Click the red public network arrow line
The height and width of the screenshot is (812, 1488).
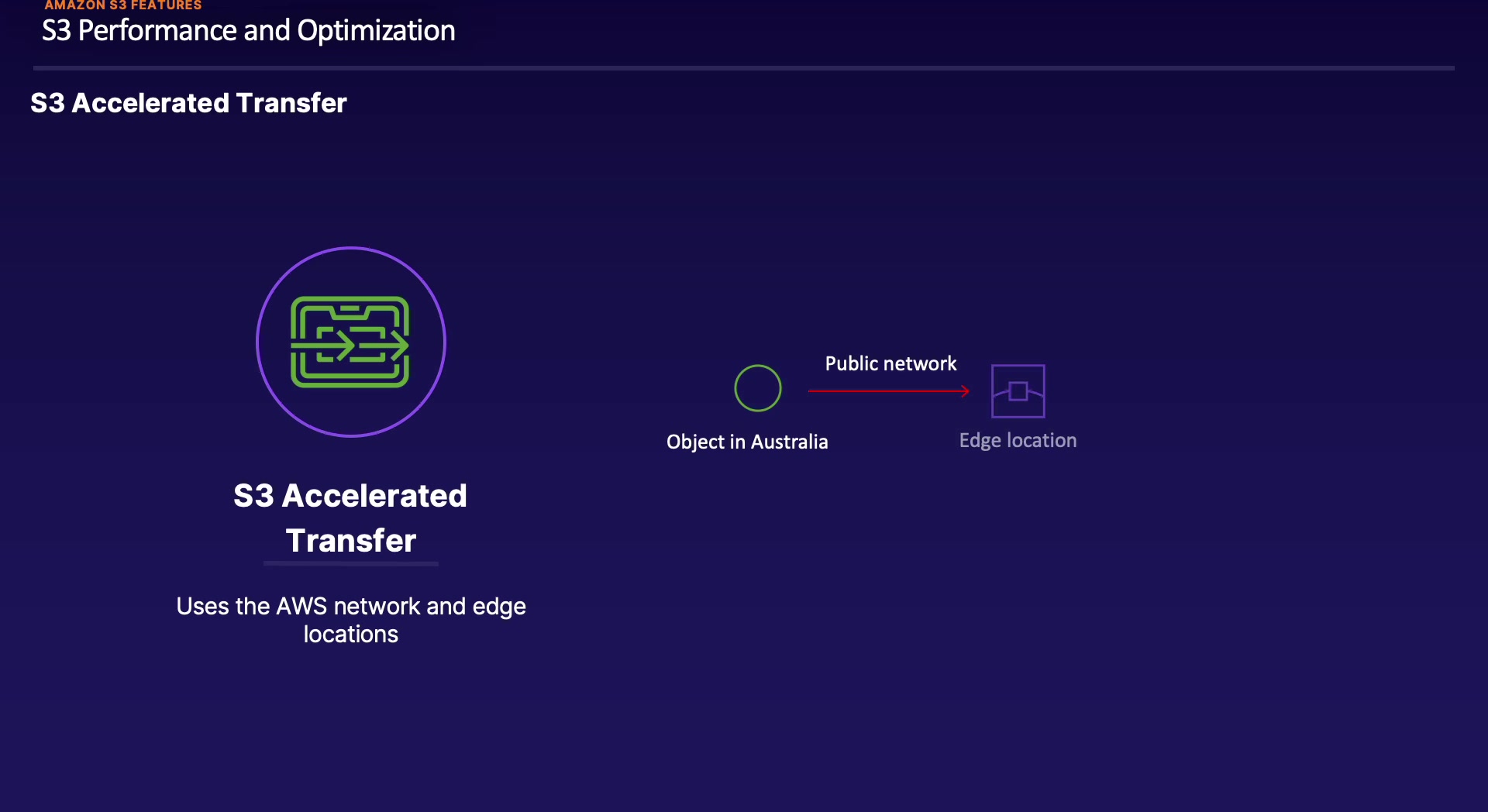click(x=883, y=391)
